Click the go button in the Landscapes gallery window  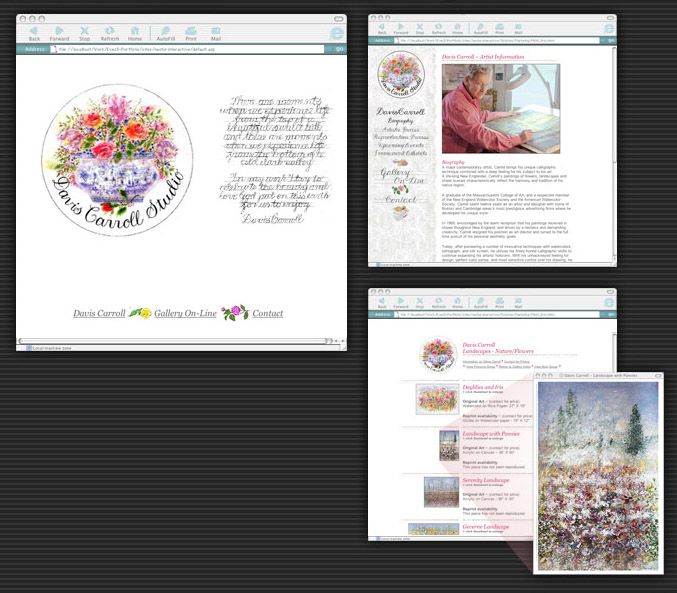pos(611,314)
